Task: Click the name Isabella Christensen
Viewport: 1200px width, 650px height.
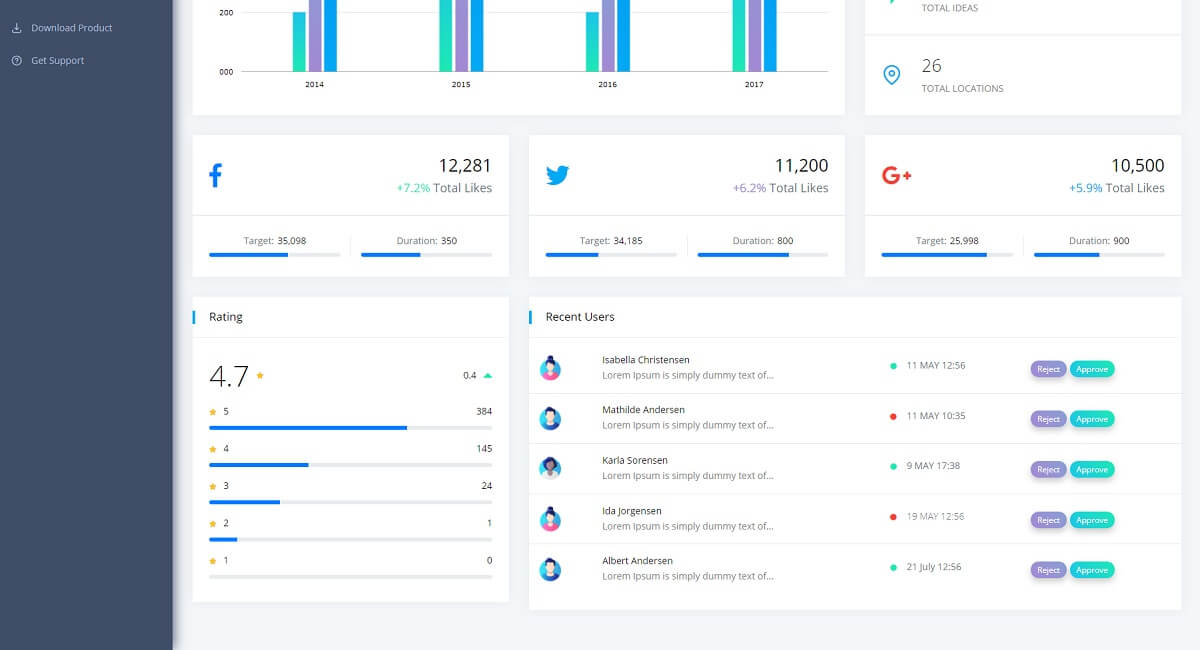Action: click(x=646, y=360)
